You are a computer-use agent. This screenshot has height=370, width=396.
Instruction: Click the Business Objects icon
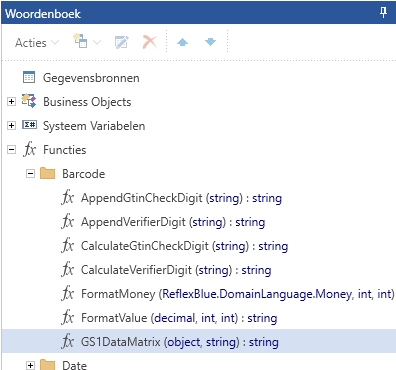pos(29,101)
